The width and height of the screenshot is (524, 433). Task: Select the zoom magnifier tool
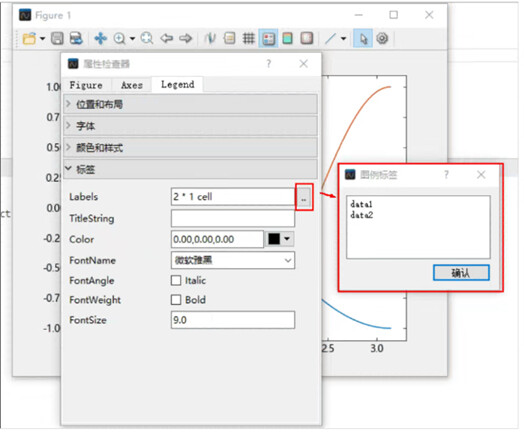[x=120, y=38]
